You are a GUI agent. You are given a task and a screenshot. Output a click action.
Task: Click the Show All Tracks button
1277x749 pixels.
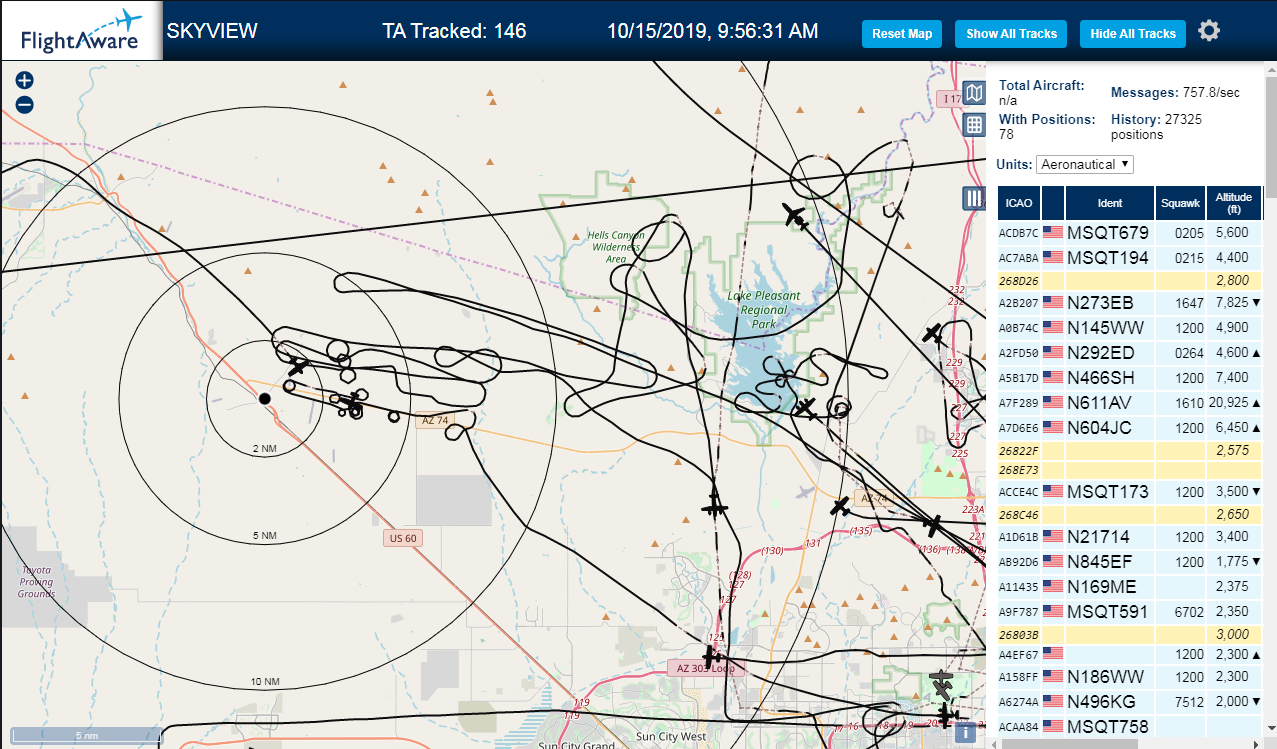coord(1011,34)
